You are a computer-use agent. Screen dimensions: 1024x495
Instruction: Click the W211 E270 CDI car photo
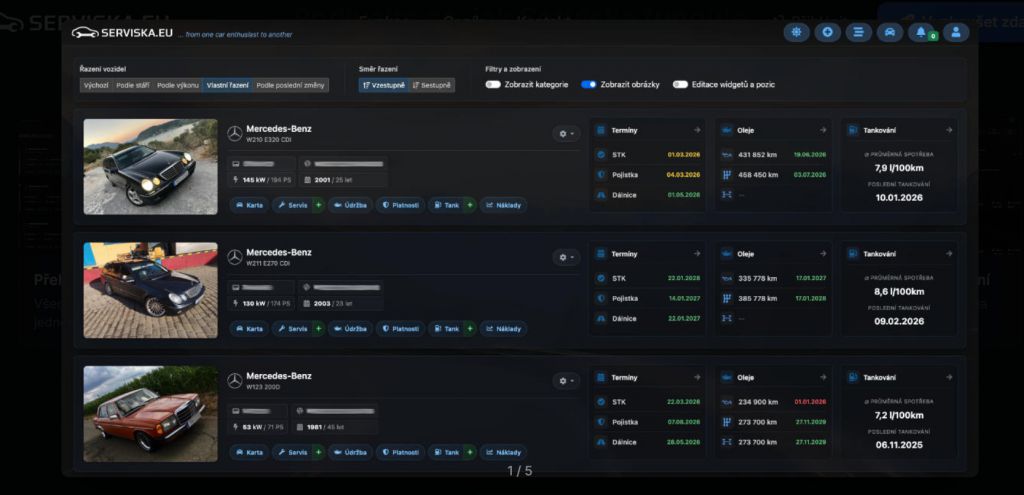coord(150,290)
